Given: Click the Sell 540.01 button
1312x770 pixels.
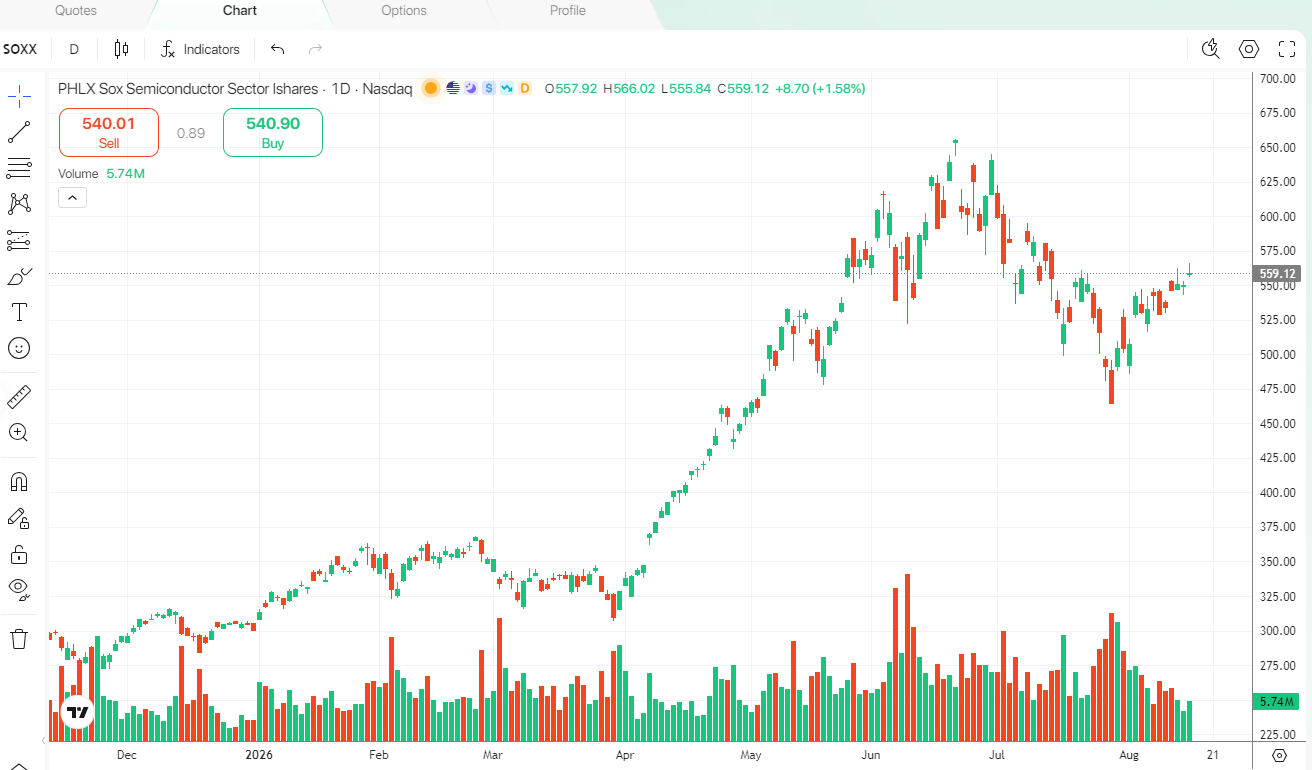Looking at the screenshot, I should pos(109,132).
